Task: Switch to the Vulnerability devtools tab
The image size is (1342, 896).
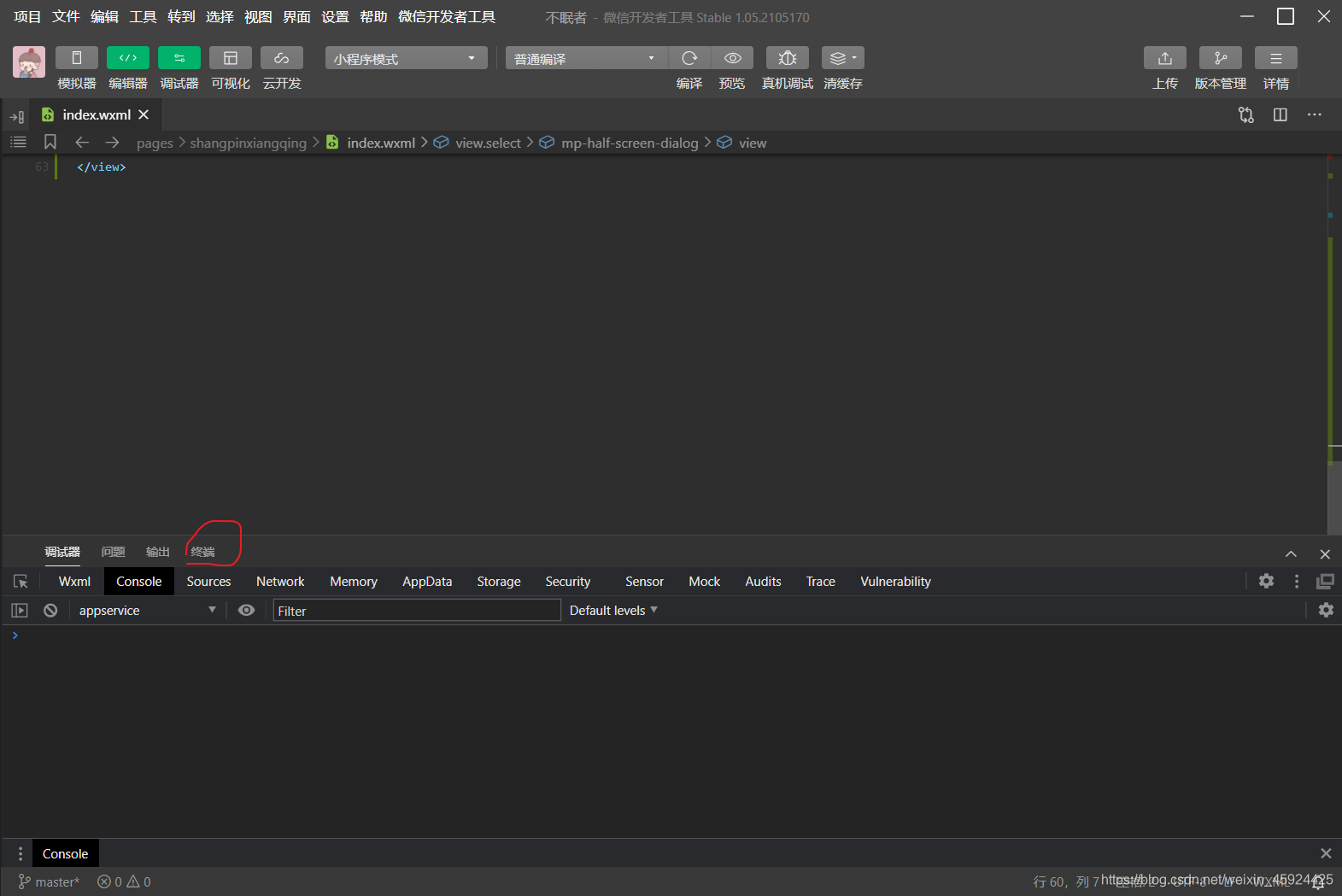Action: click(x=895, y=582)
